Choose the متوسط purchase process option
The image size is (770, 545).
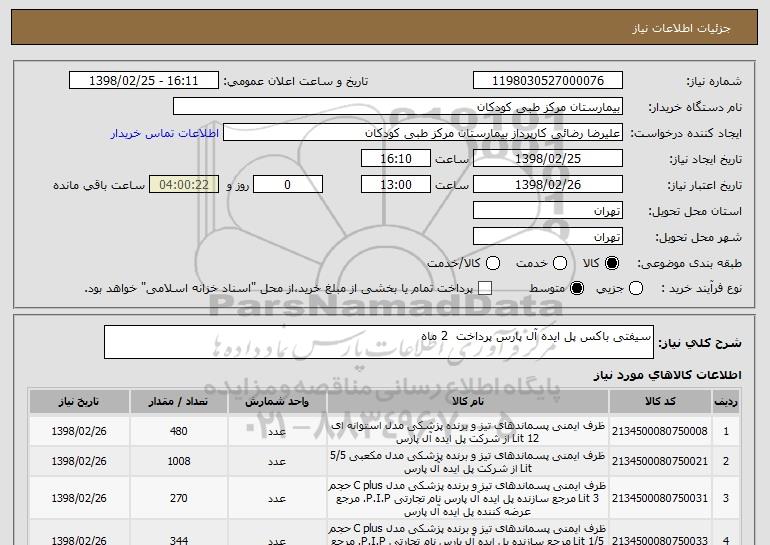click(577, 289)
